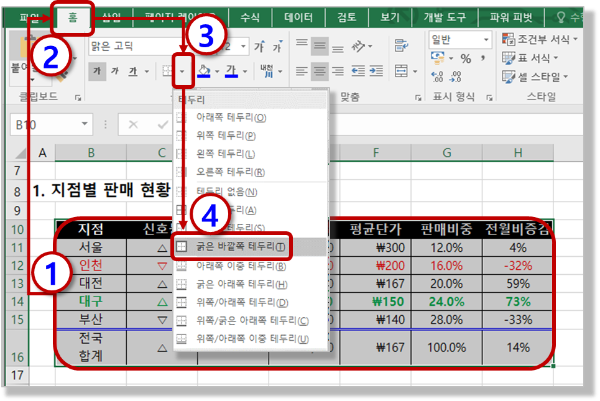Switch to the 데이터 ribbon tab
The width and height of the screenshot is (600, 401).
pyautogui.click(x=298, y=18)
